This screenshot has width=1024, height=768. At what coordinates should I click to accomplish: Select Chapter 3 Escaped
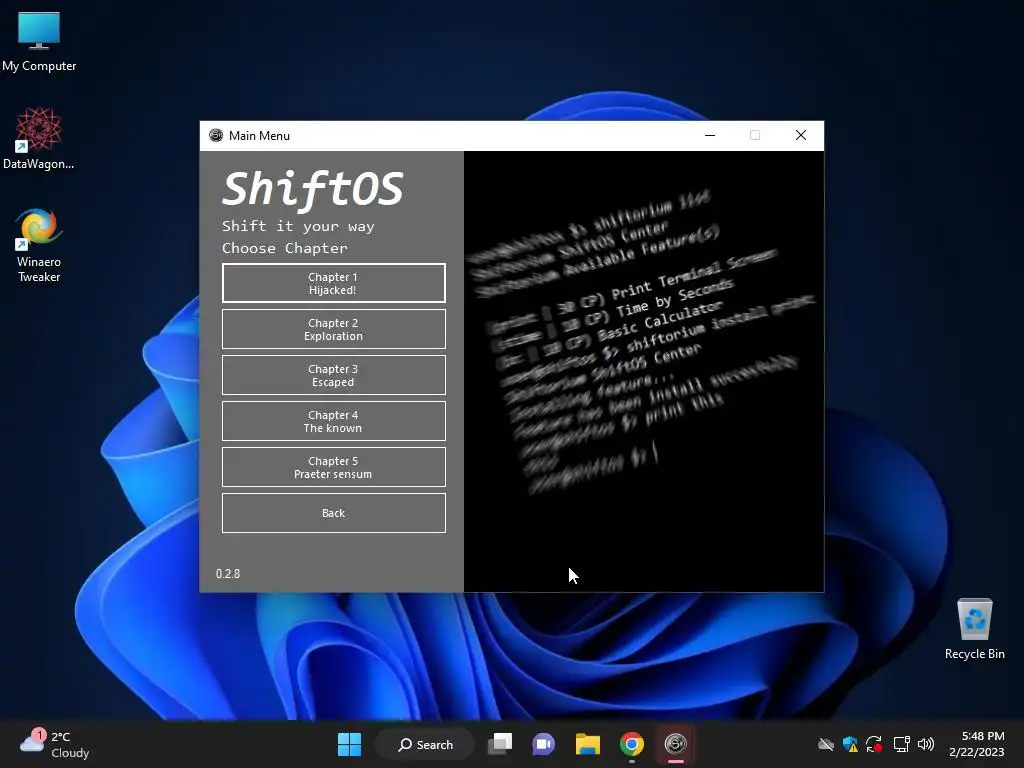click(334, 375)
